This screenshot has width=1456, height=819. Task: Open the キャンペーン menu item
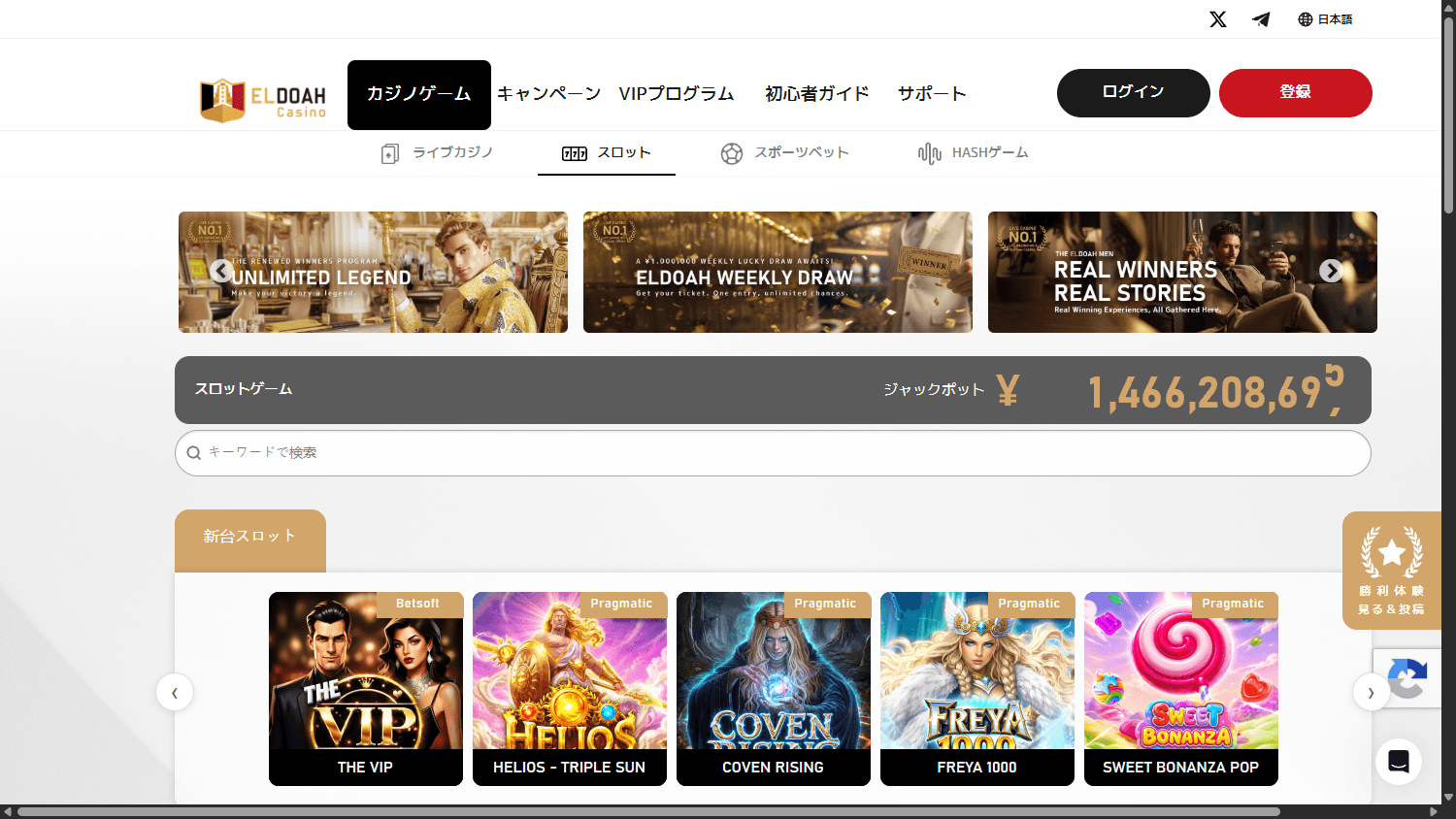(x=549, y=94)
